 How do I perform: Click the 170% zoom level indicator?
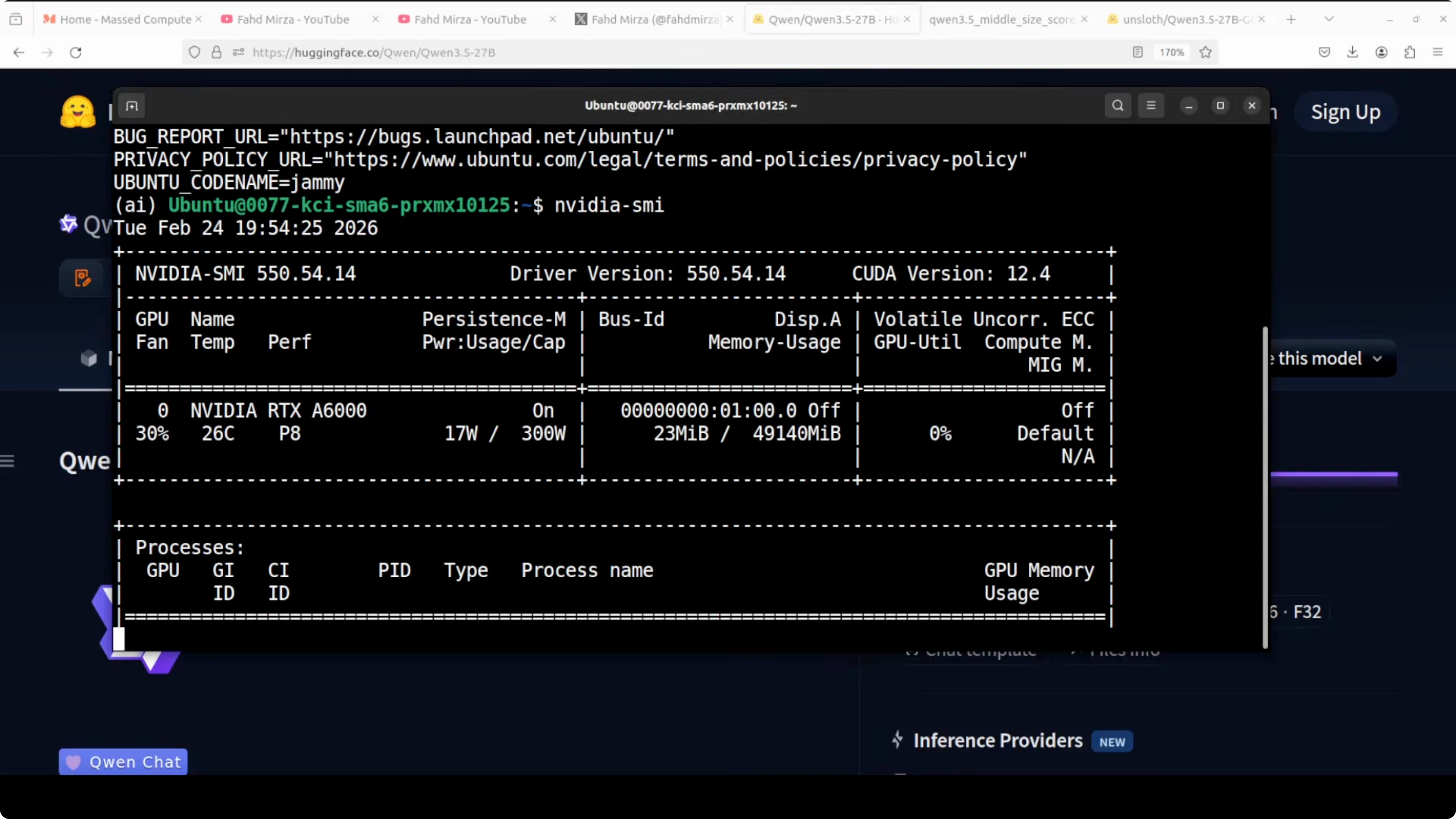click(1171, 53)
